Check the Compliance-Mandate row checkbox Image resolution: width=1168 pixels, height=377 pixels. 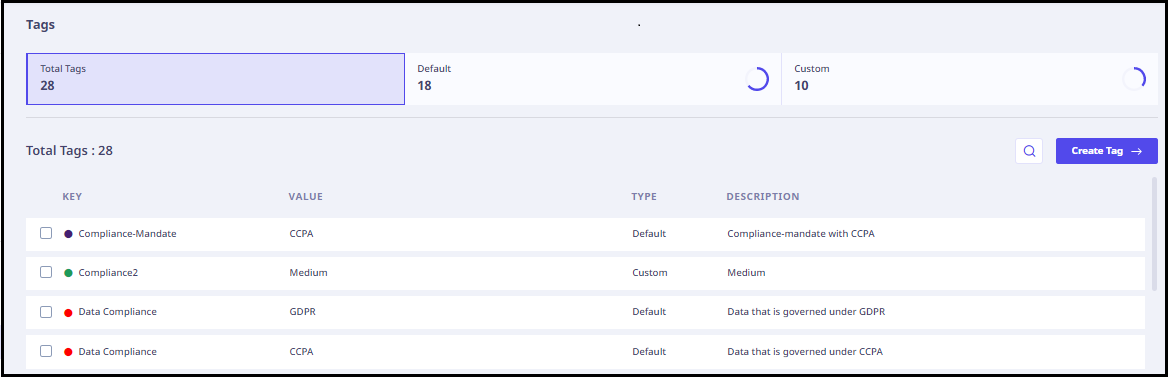[x=46, y=233]
